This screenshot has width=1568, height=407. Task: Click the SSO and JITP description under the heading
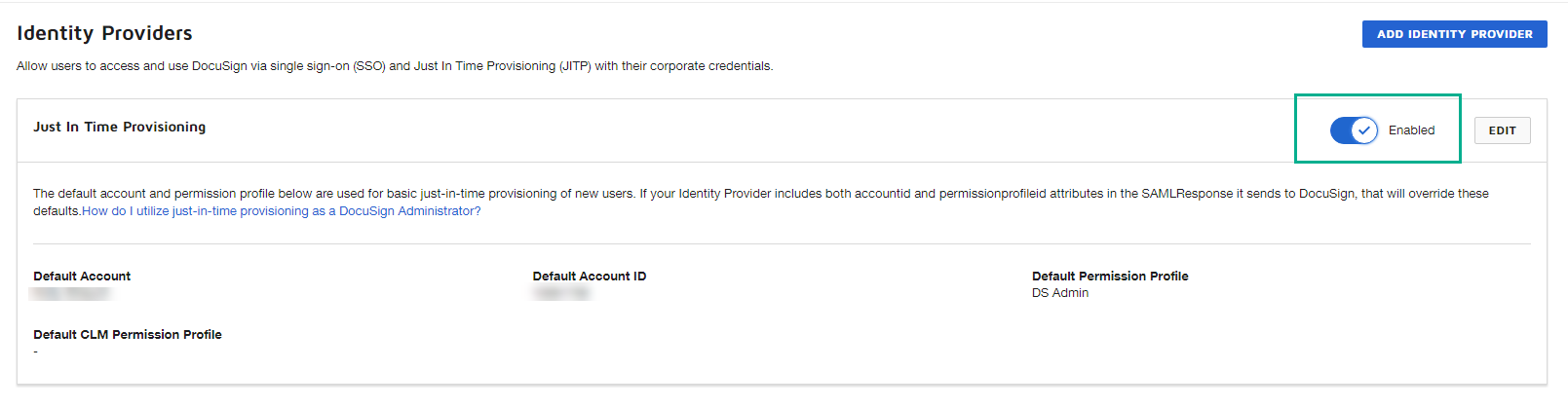(395, 66)
